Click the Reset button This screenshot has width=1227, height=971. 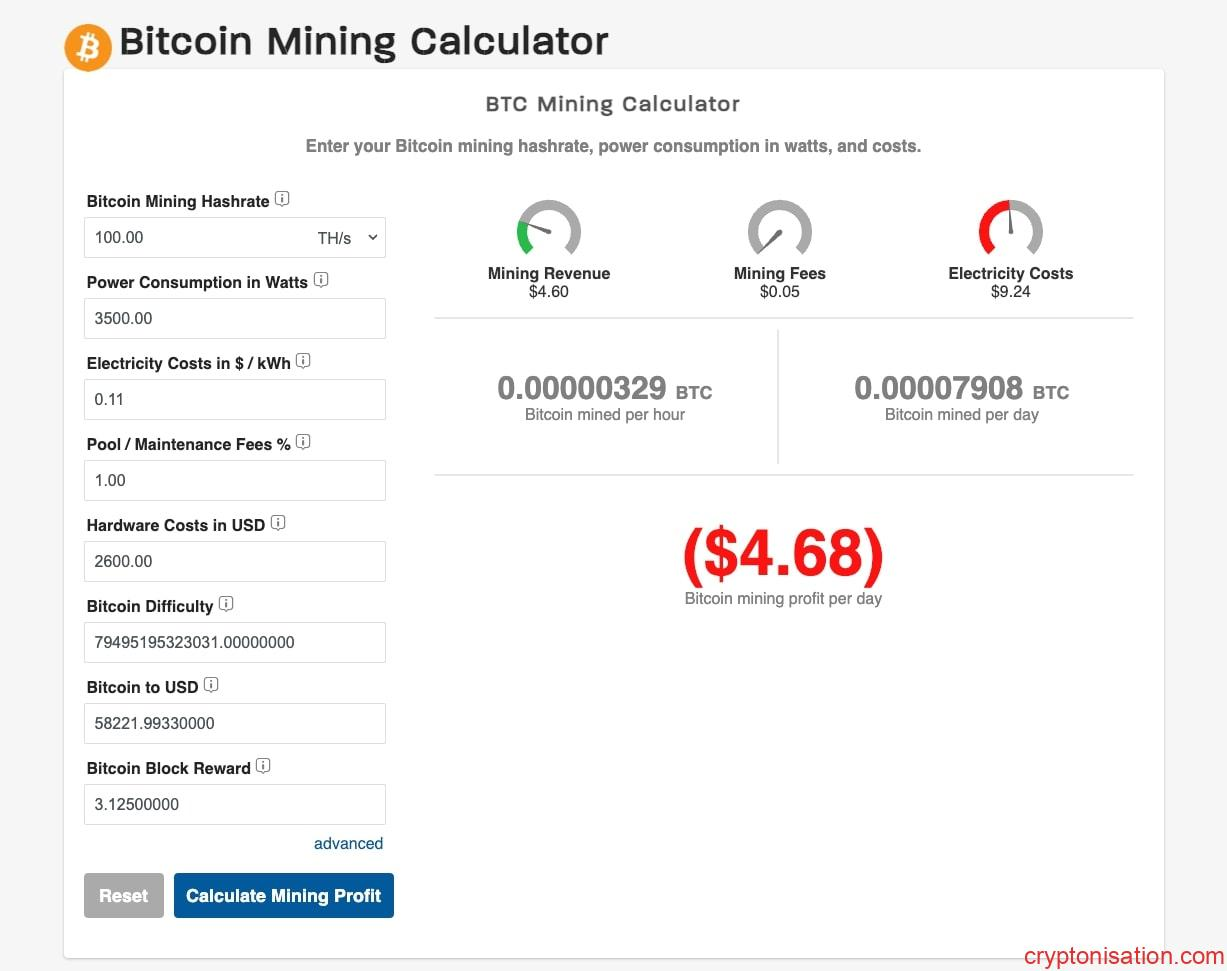click(124, 896)
